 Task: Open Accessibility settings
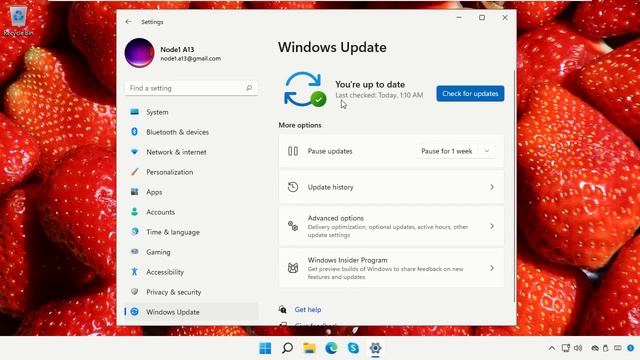191,272
